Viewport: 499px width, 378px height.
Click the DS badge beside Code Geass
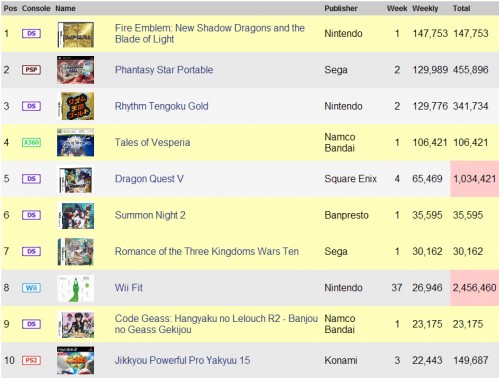[31, 324]
